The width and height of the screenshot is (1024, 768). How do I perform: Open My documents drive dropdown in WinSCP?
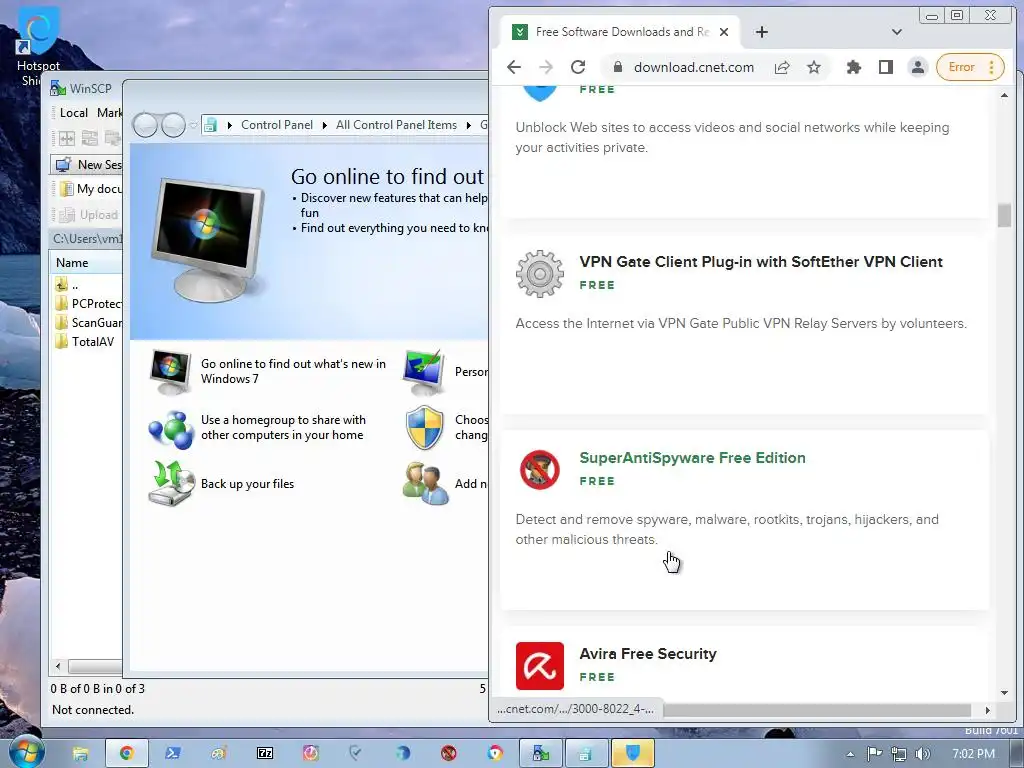click(89, 189)
